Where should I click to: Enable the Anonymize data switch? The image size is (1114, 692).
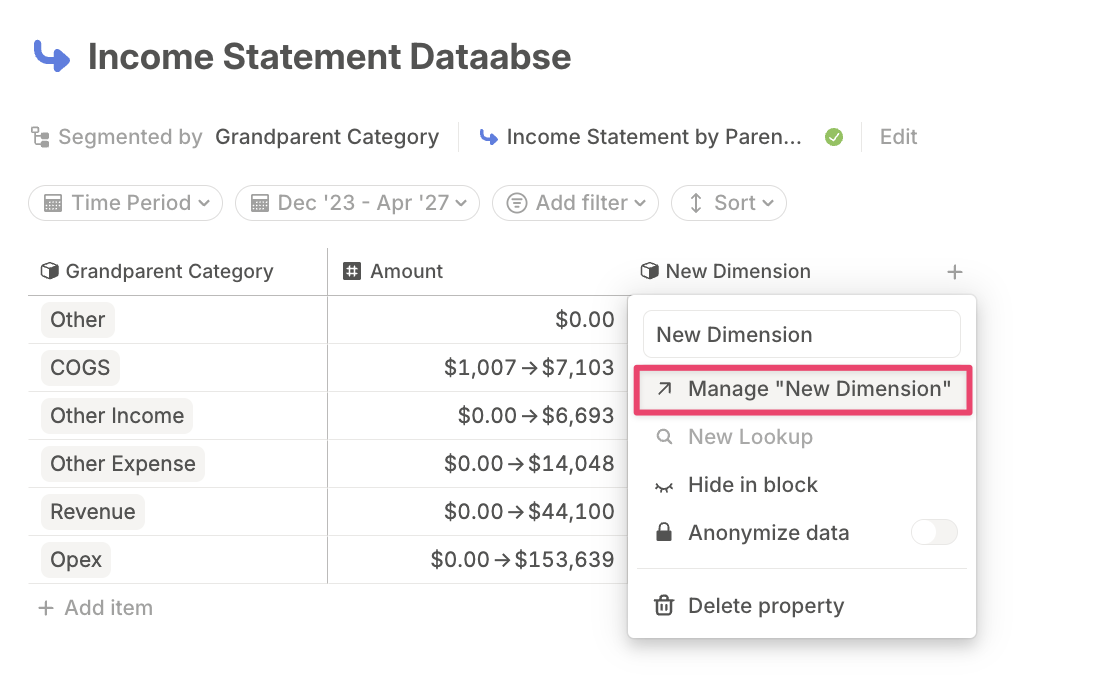934,533
